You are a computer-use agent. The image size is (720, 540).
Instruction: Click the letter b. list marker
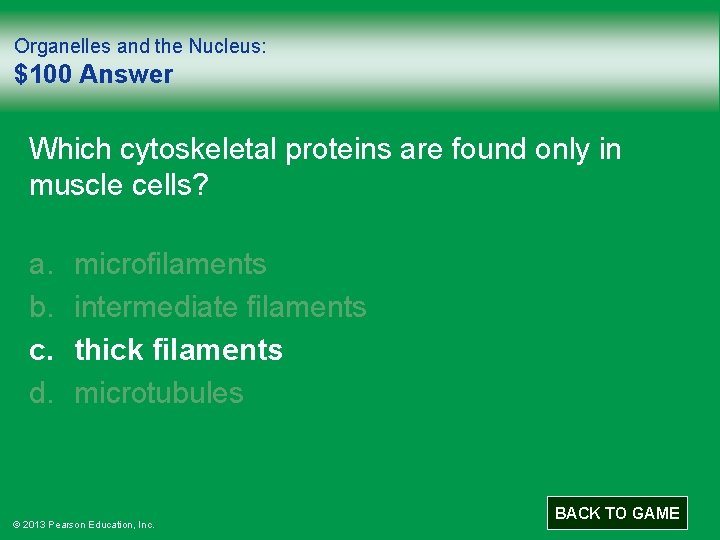(39, 307)
